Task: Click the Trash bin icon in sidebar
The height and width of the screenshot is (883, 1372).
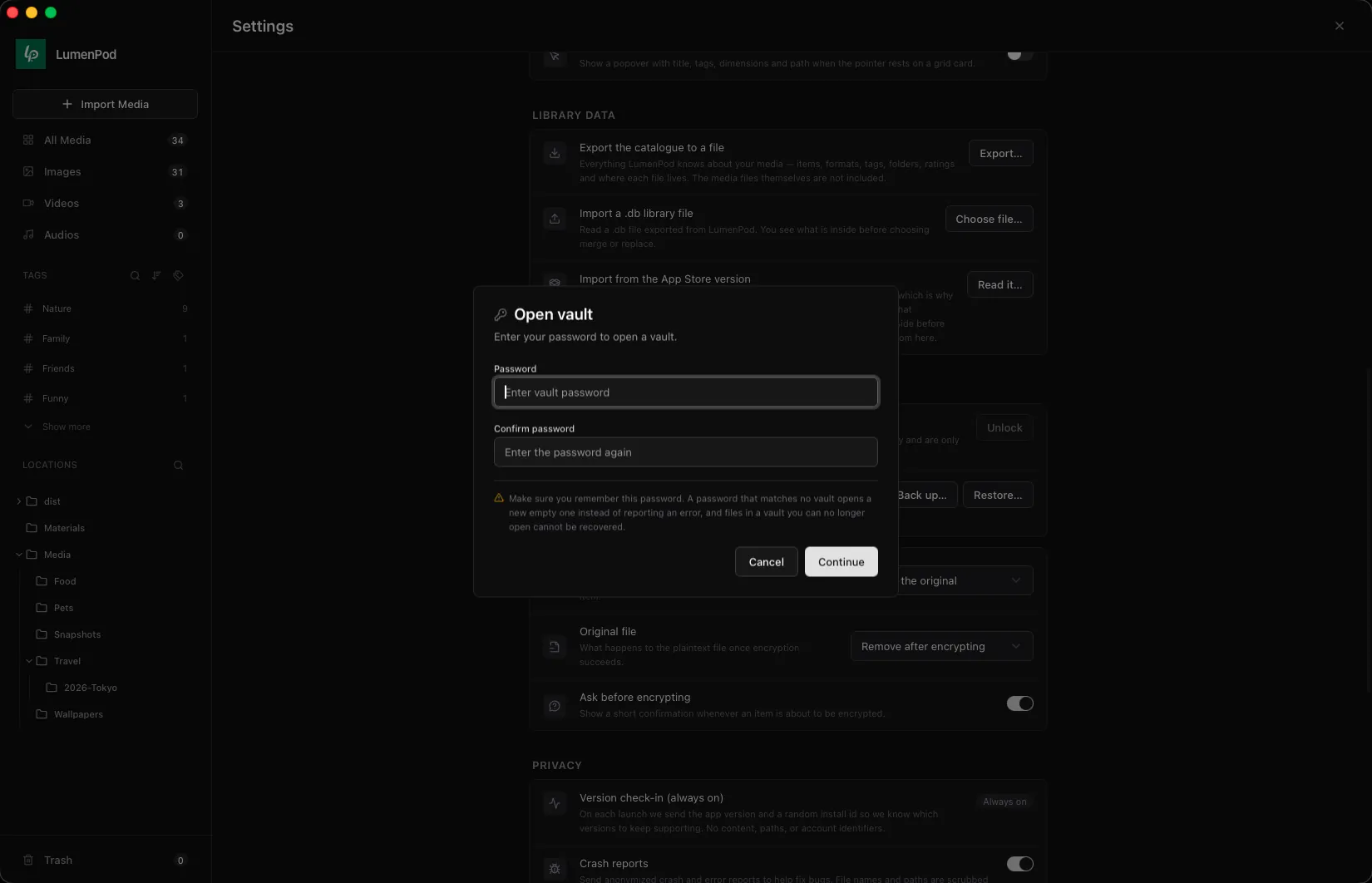Action: coord(28,860)
